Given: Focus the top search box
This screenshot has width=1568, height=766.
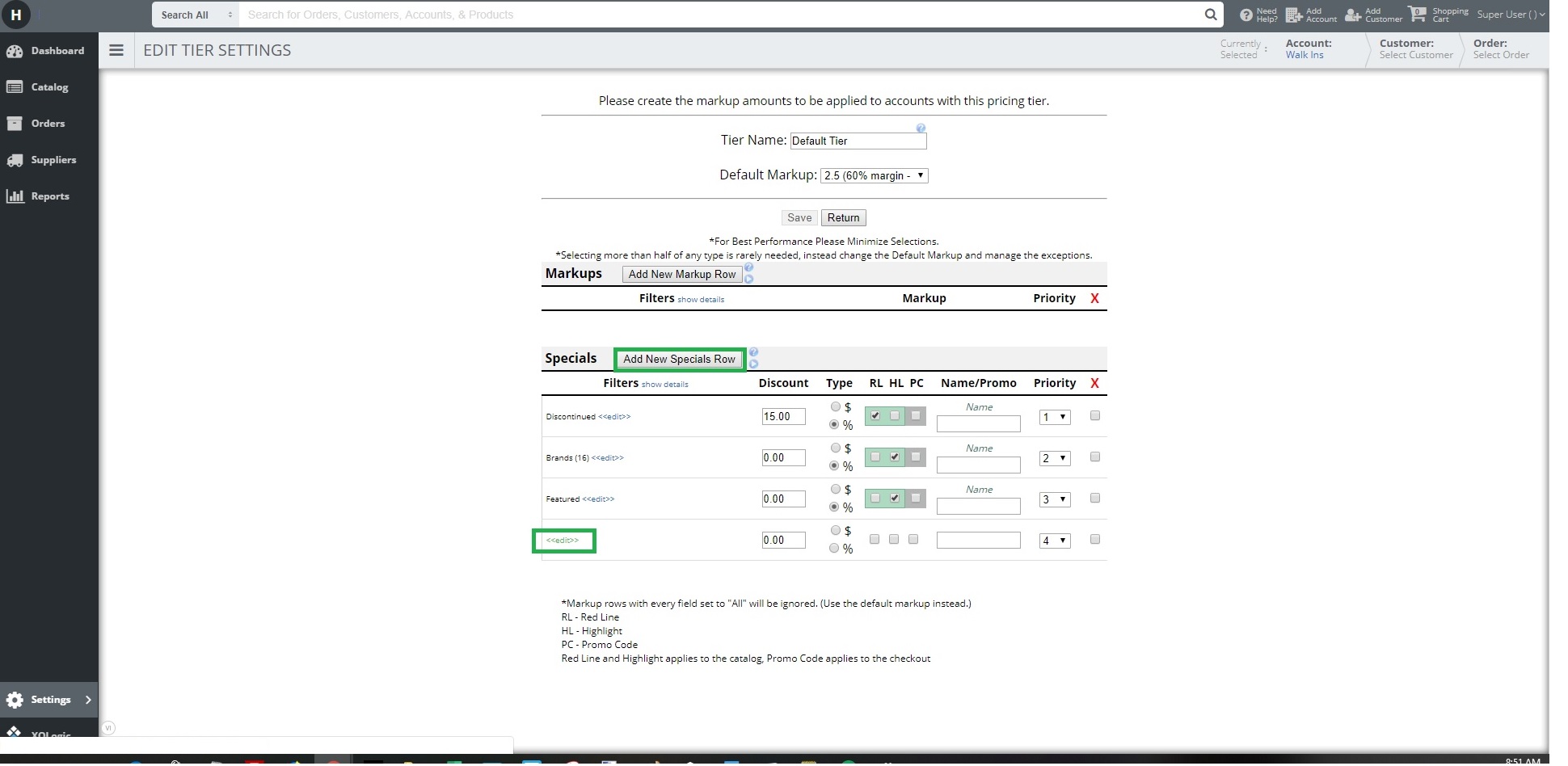Looking at the screenshot, I should (719, 15).
